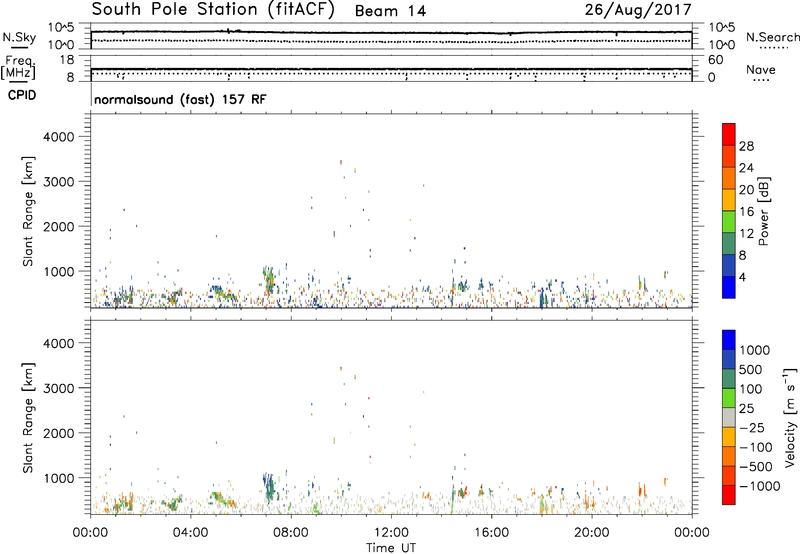This screenshot has width=800, height=554.
Task: Click the date '26/Aug/2017'
Action: point(638,10)
